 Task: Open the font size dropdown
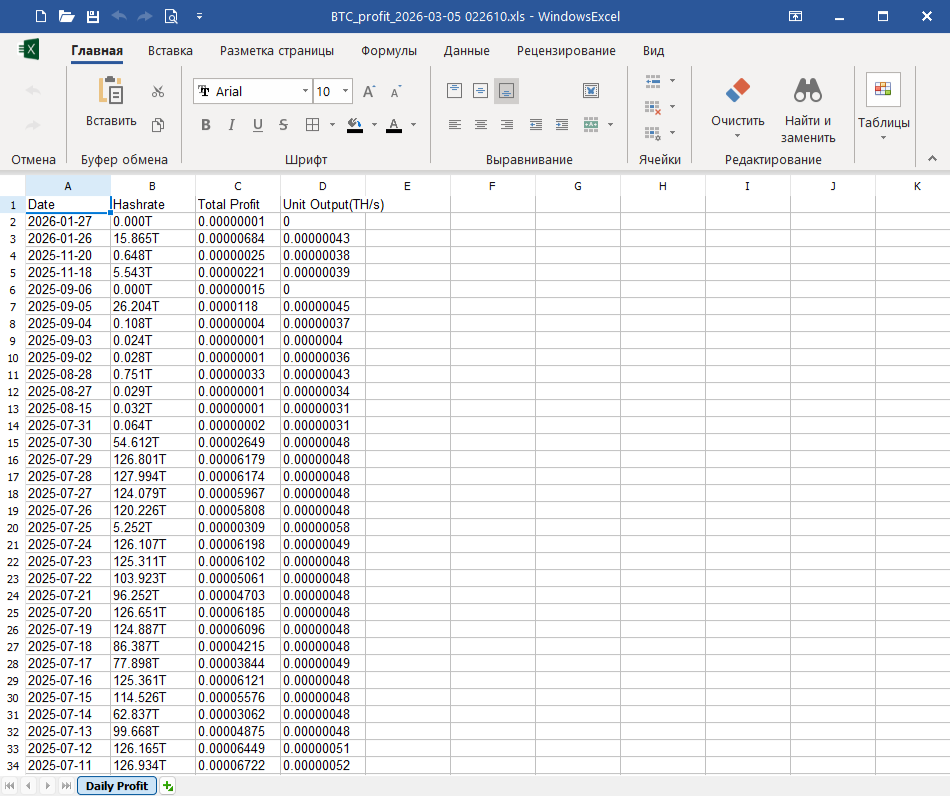pos(346,91)
